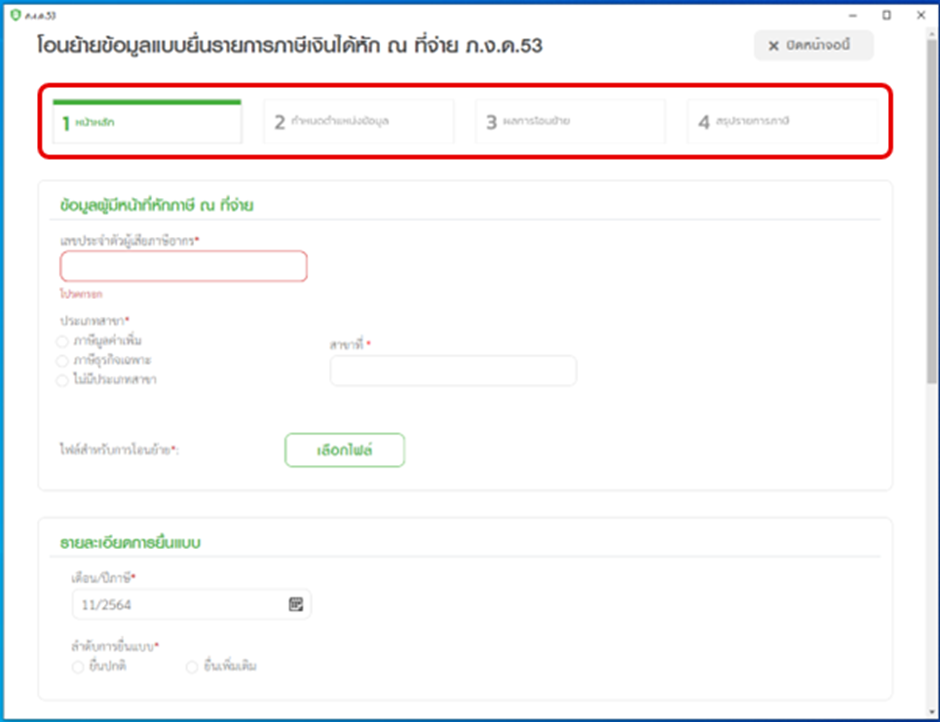The image size is (940, 722).
Task: Click the เลือกไฟล์ button
Action: [x=345, y=451]
